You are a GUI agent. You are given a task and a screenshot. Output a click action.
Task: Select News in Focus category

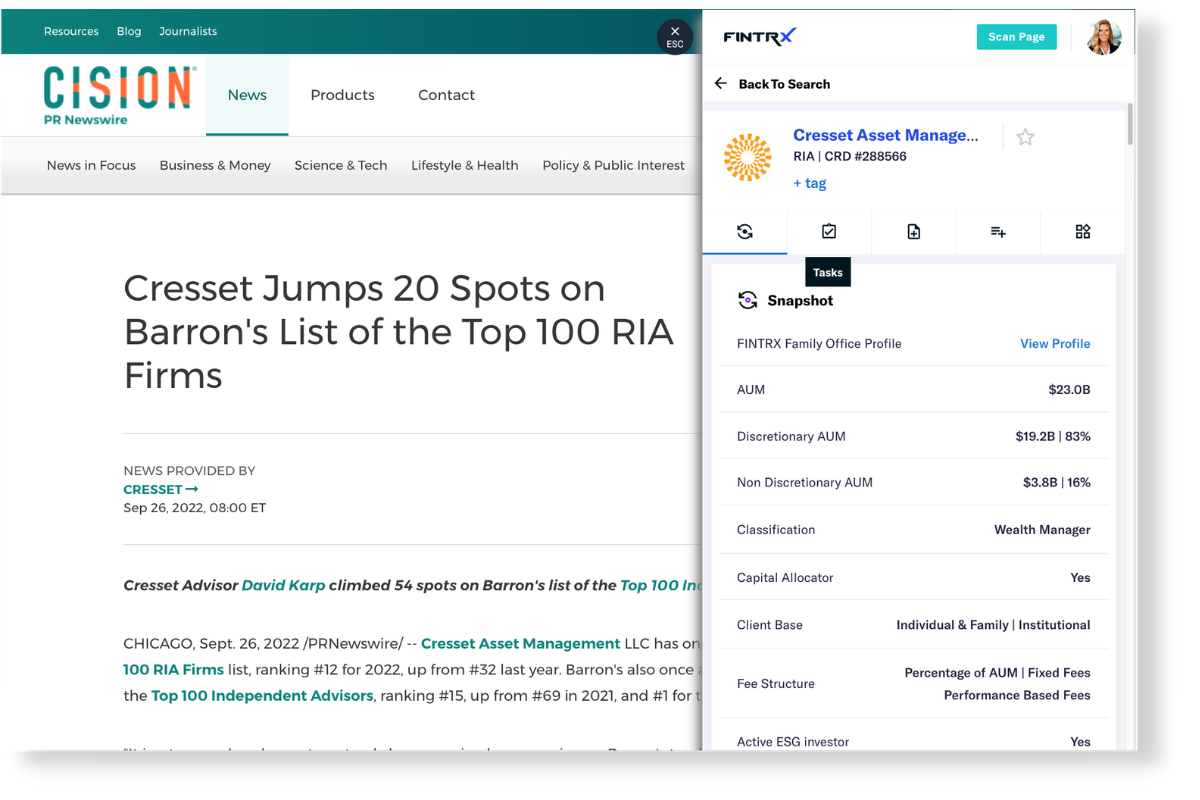pyautogui.click(x=91, y=165)
